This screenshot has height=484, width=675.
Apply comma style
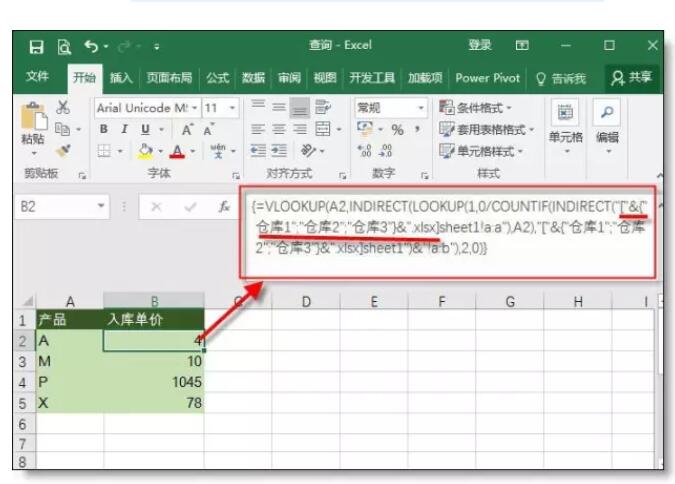417,129
